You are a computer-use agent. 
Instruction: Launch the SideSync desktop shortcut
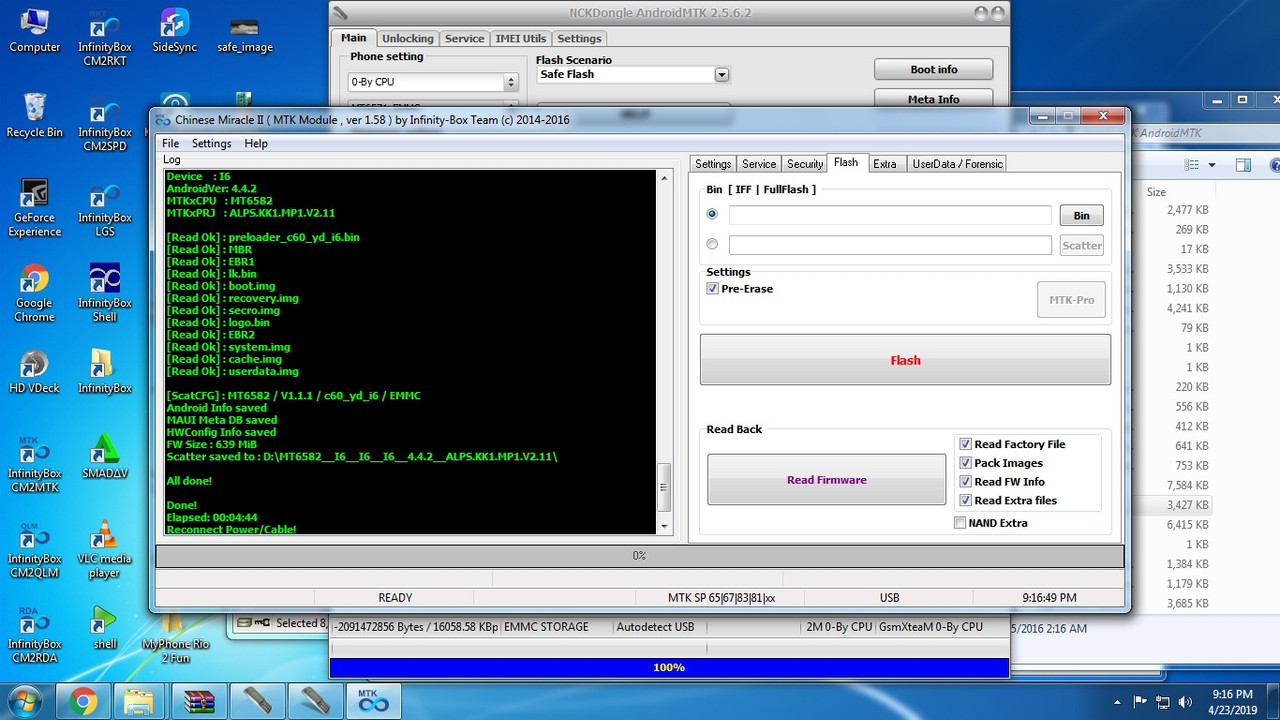click(x=175, y=30)
